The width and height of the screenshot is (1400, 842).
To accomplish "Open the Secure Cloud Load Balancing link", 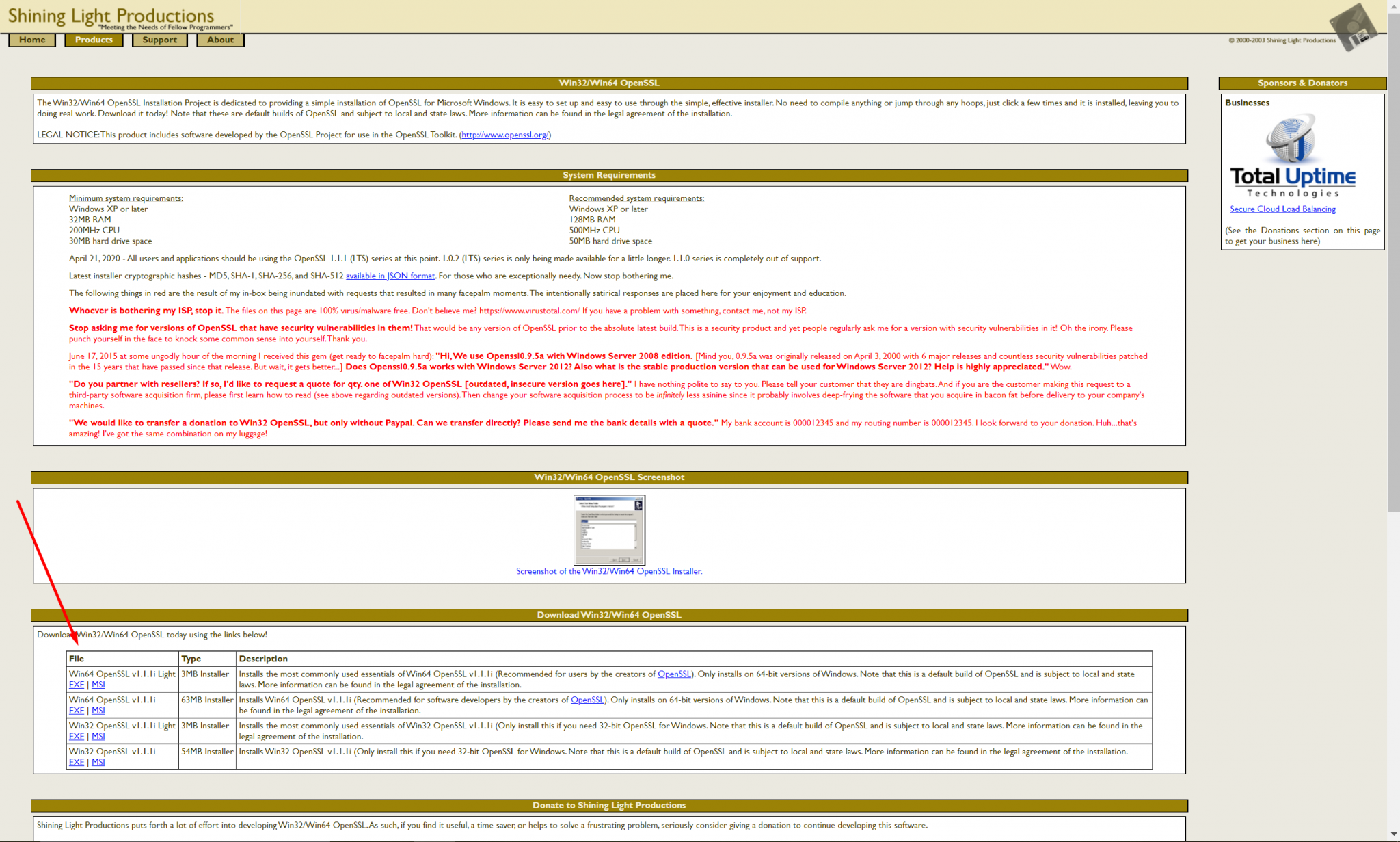I will pyautogui.click(x=1282, y=209).
